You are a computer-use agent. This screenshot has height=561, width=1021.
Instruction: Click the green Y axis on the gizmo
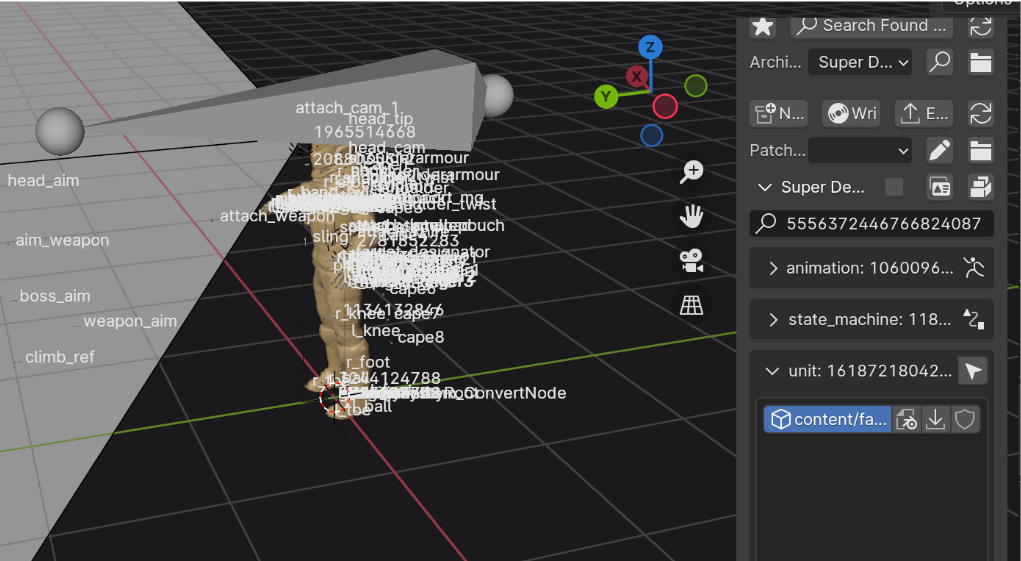pyautogui.click(x=606, y=98)
